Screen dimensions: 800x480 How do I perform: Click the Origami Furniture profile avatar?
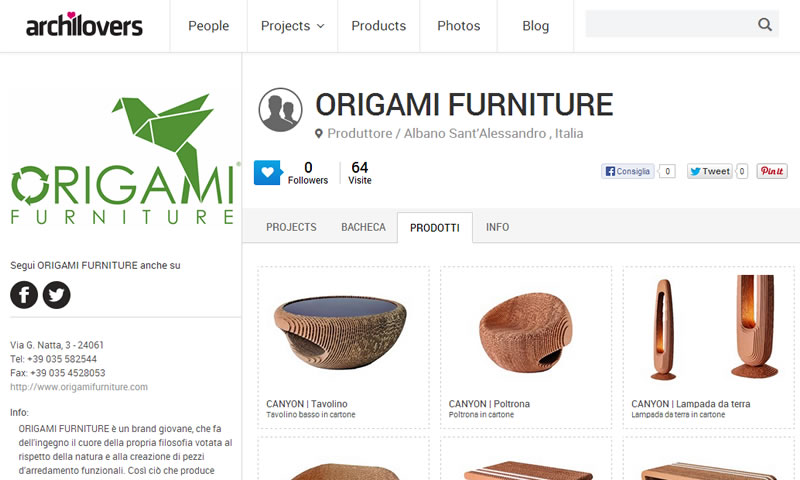[280, 110]
